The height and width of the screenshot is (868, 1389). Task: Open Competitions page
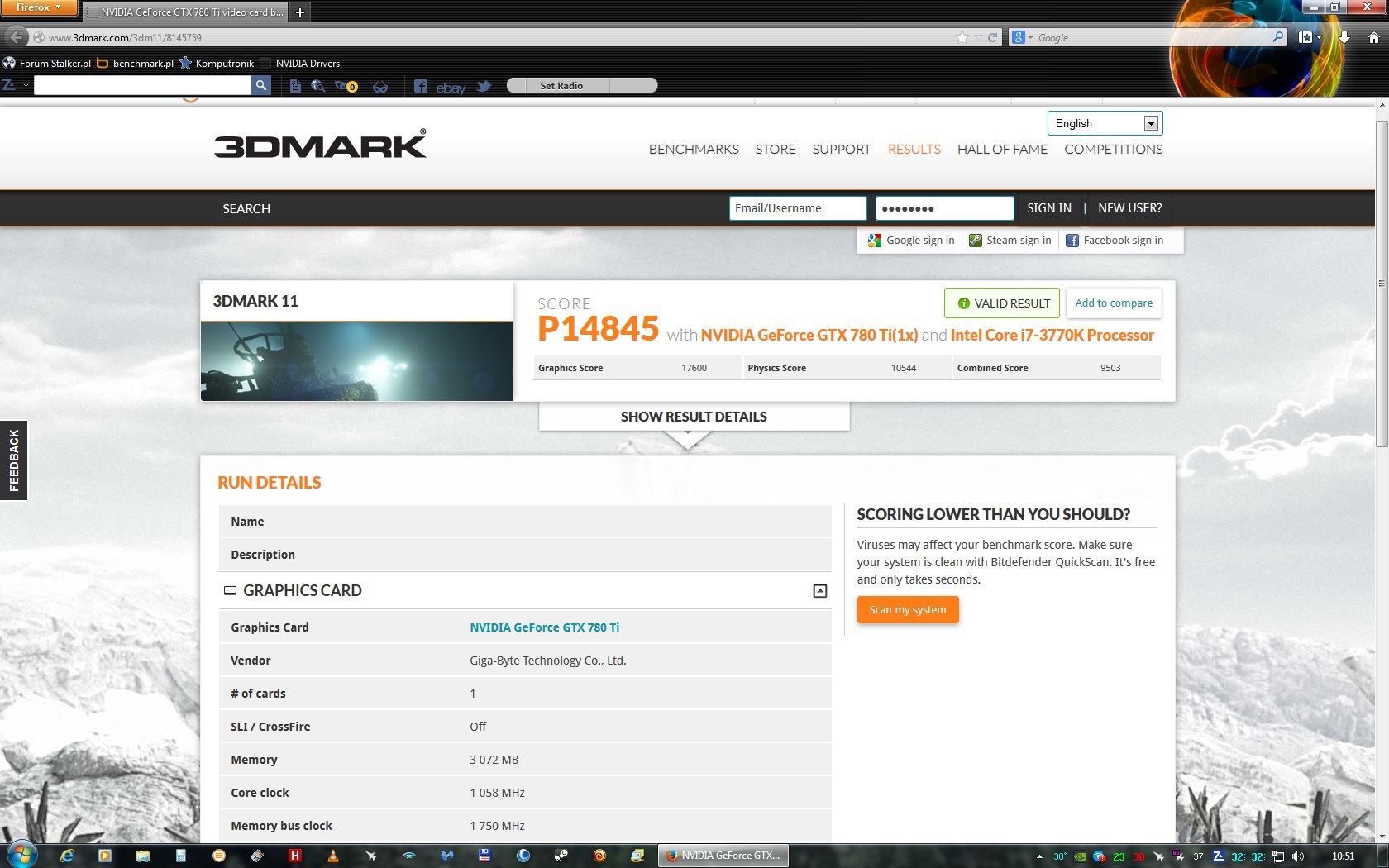(x=1113, y=150)
